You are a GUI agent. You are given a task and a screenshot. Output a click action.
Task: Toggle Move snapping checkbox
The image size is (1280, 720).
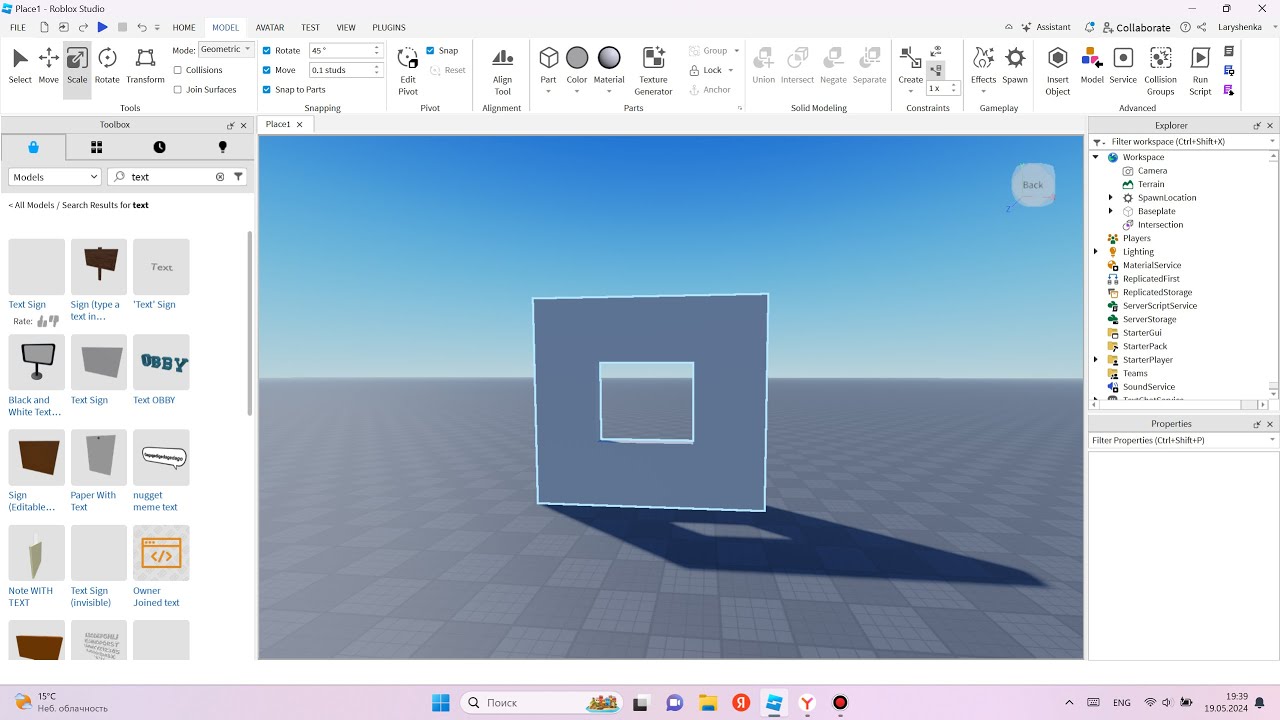point(266,70)
